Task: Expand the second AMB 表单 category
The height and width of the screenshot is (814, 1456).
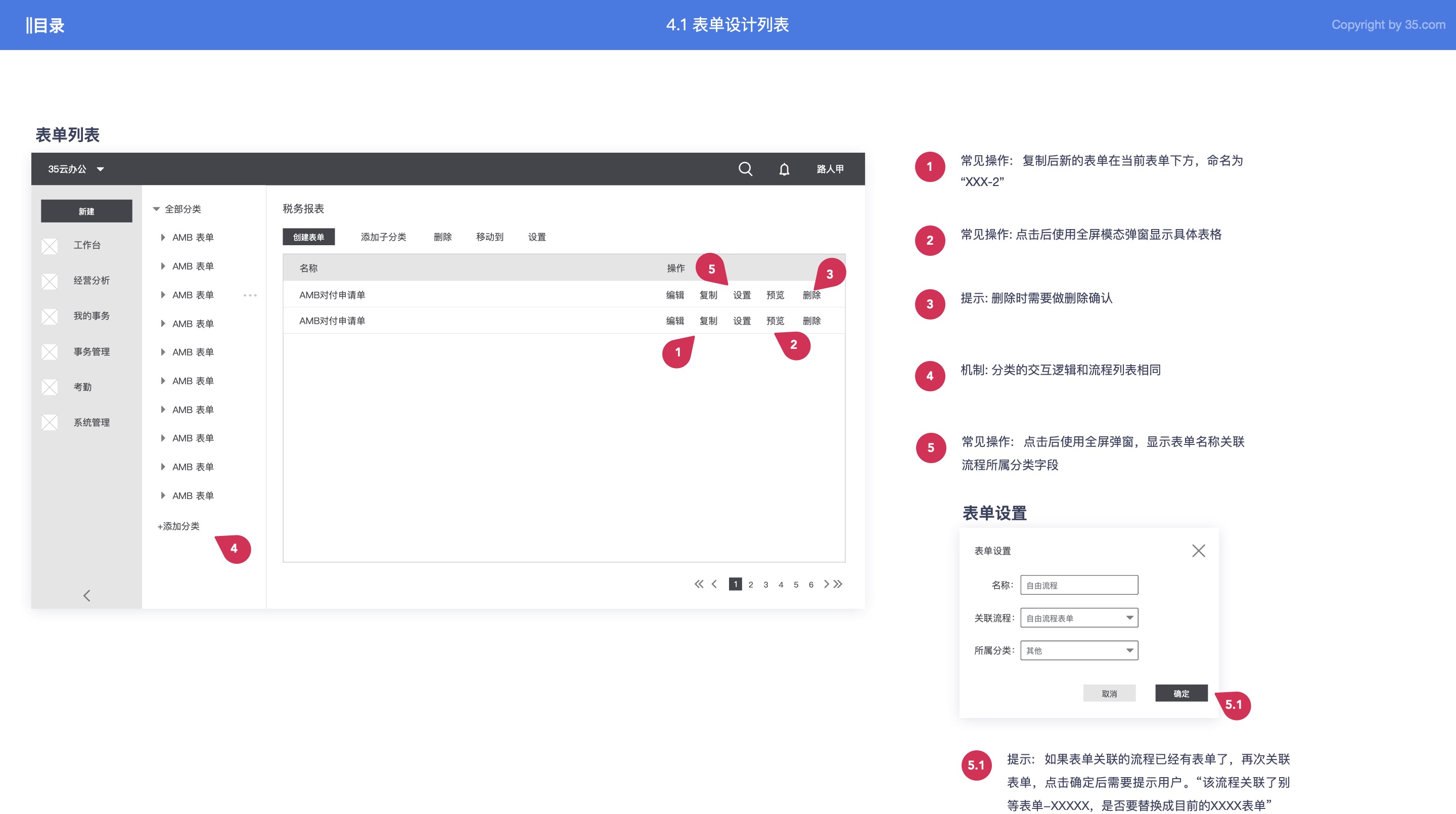Action: point(163,266)
